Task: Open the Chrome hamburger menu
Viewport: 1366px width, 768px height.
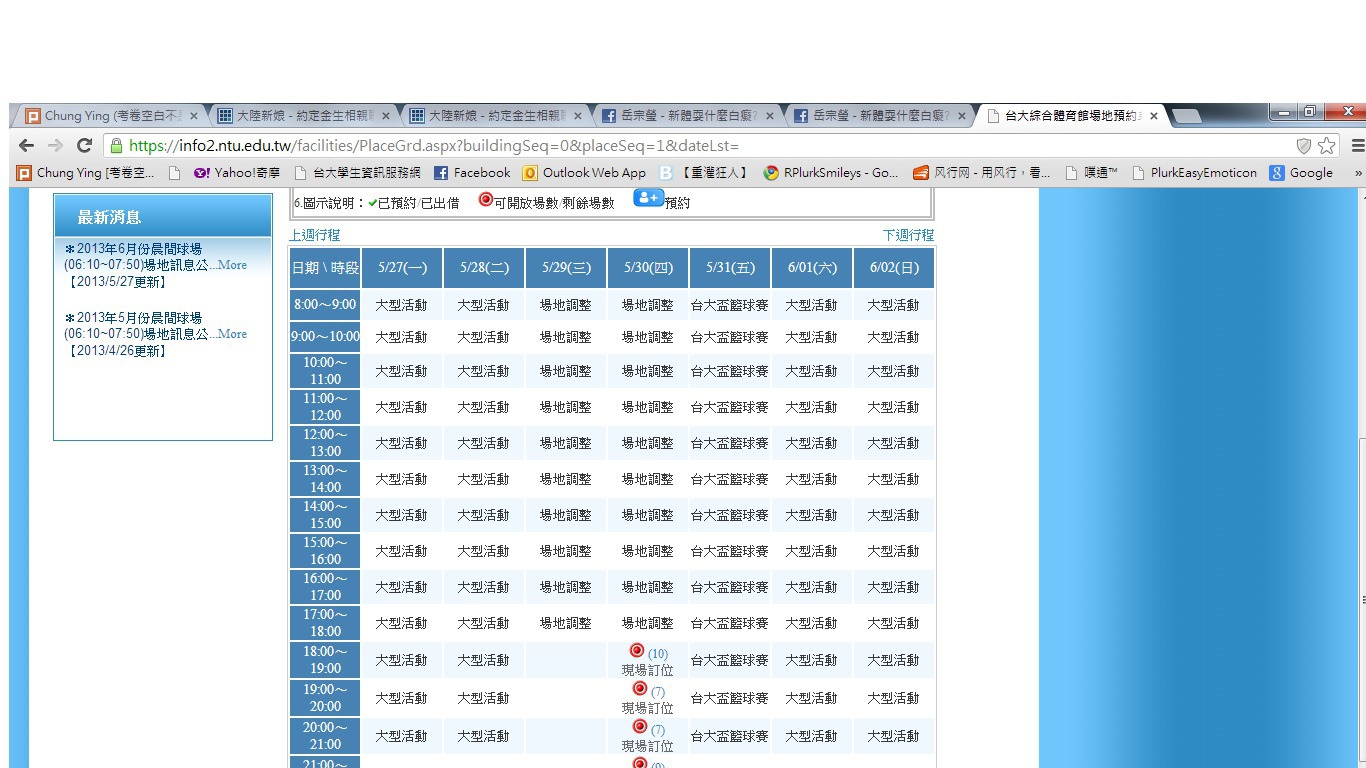Action: click(x=1357, y=146)
